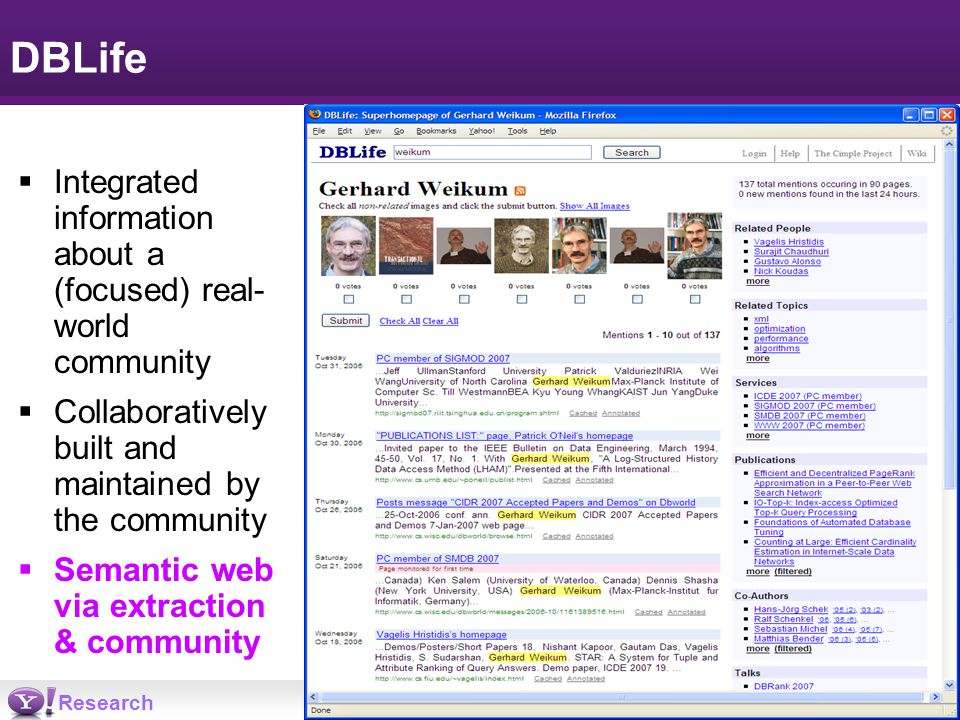Select the last photo with bookshelf background
Screen dimensions: 960x720
click(694, 246)
